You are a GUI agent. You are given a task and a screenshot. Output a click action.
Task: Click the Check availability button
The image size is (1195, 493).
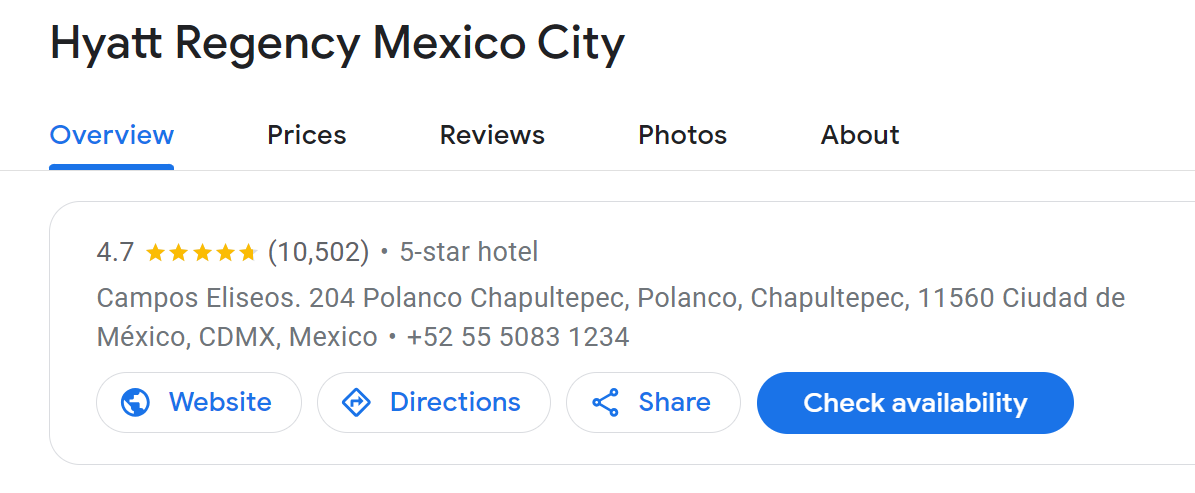(x=915, y=402)
